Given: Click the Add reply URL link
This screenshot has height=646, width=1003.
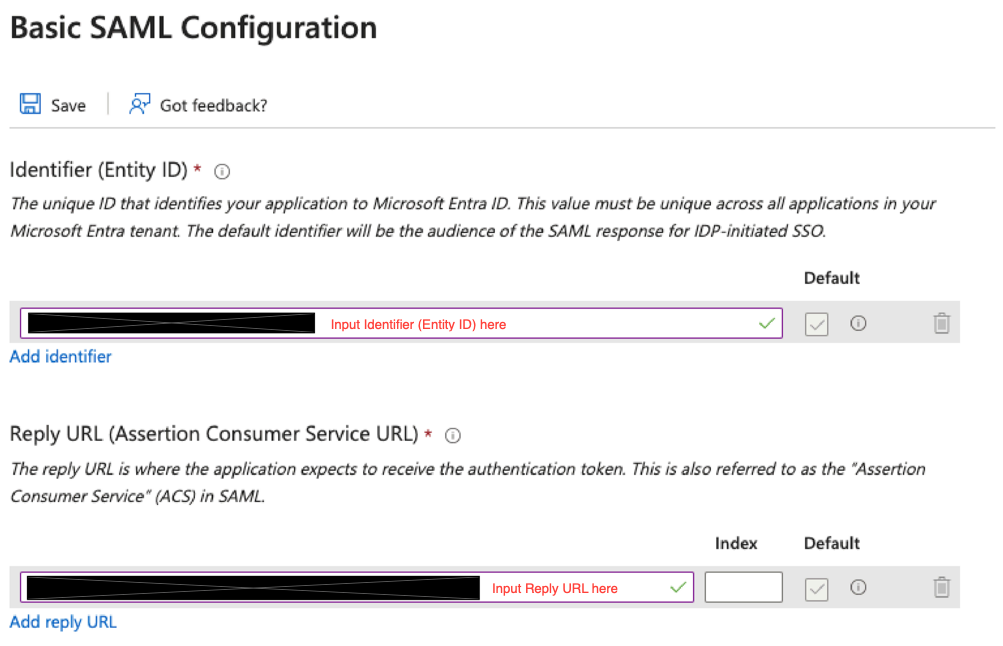Looking at the screenshot, I should (x=63, y=622).
